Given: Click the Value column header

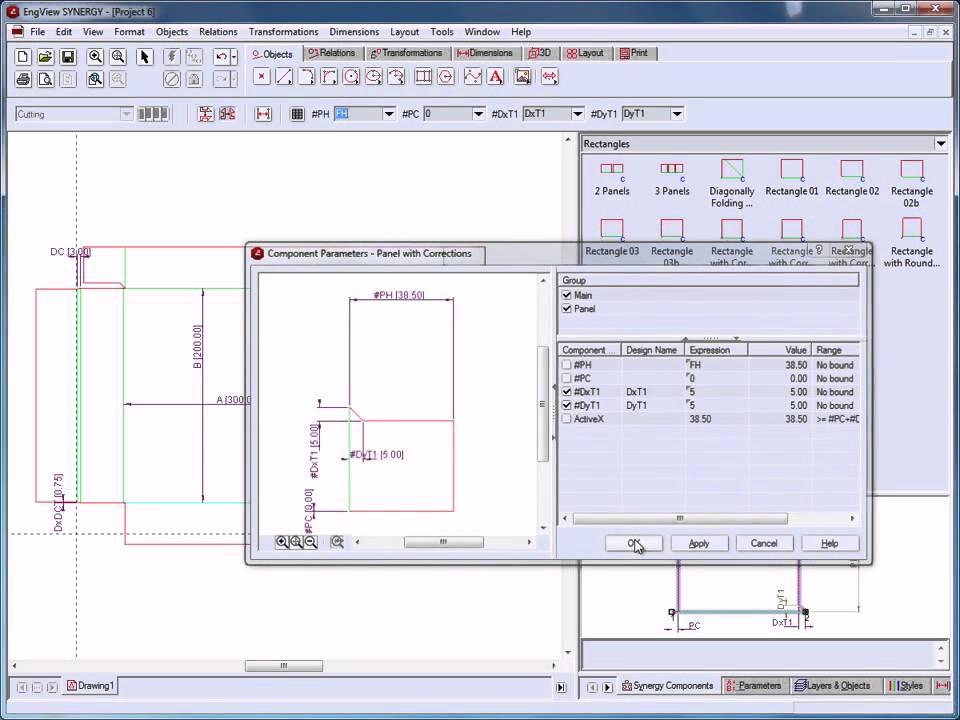Looking at the screenshot, I should click(779, 350).
